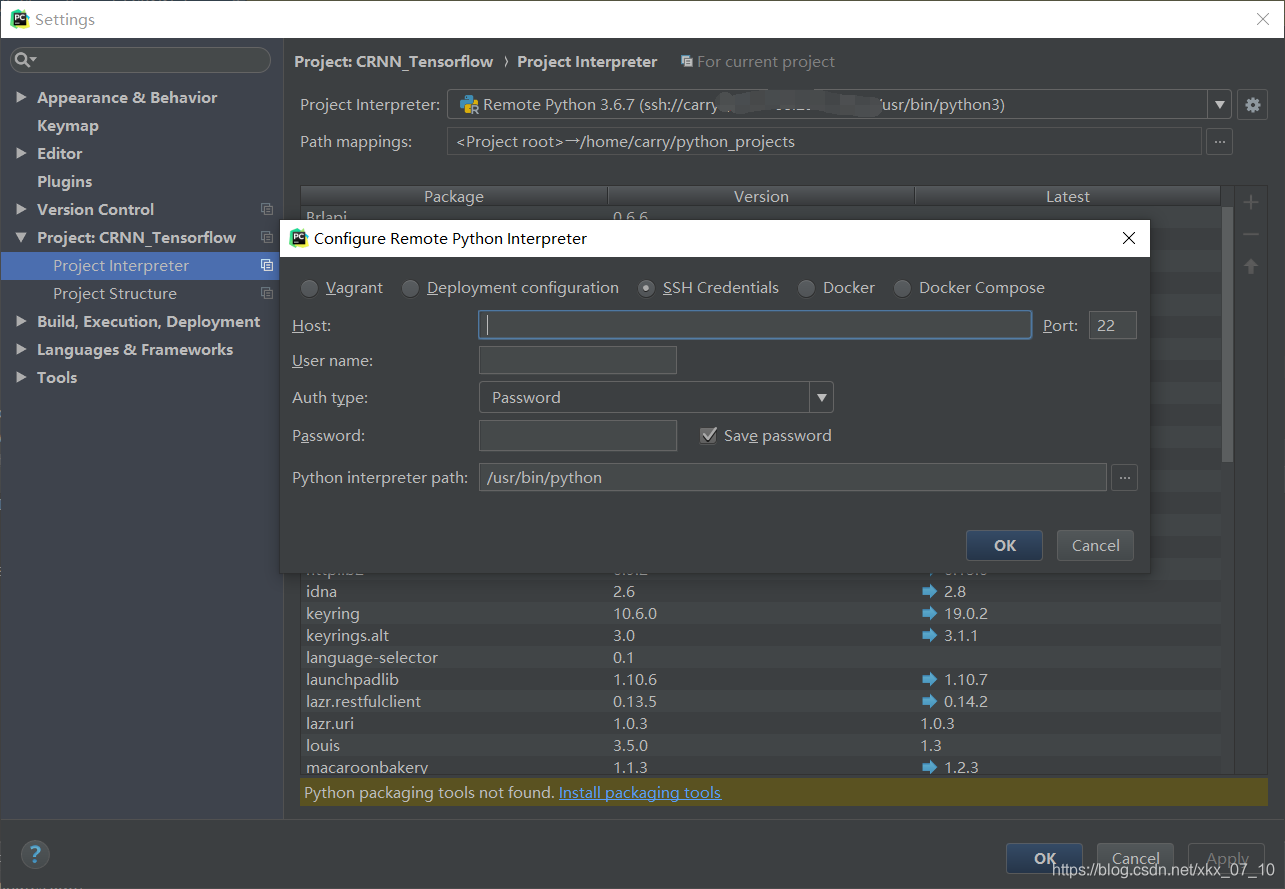The height and width of the screenshot is (889, 1285).
Task: Click the Port input field
Action: point(1113,325)
